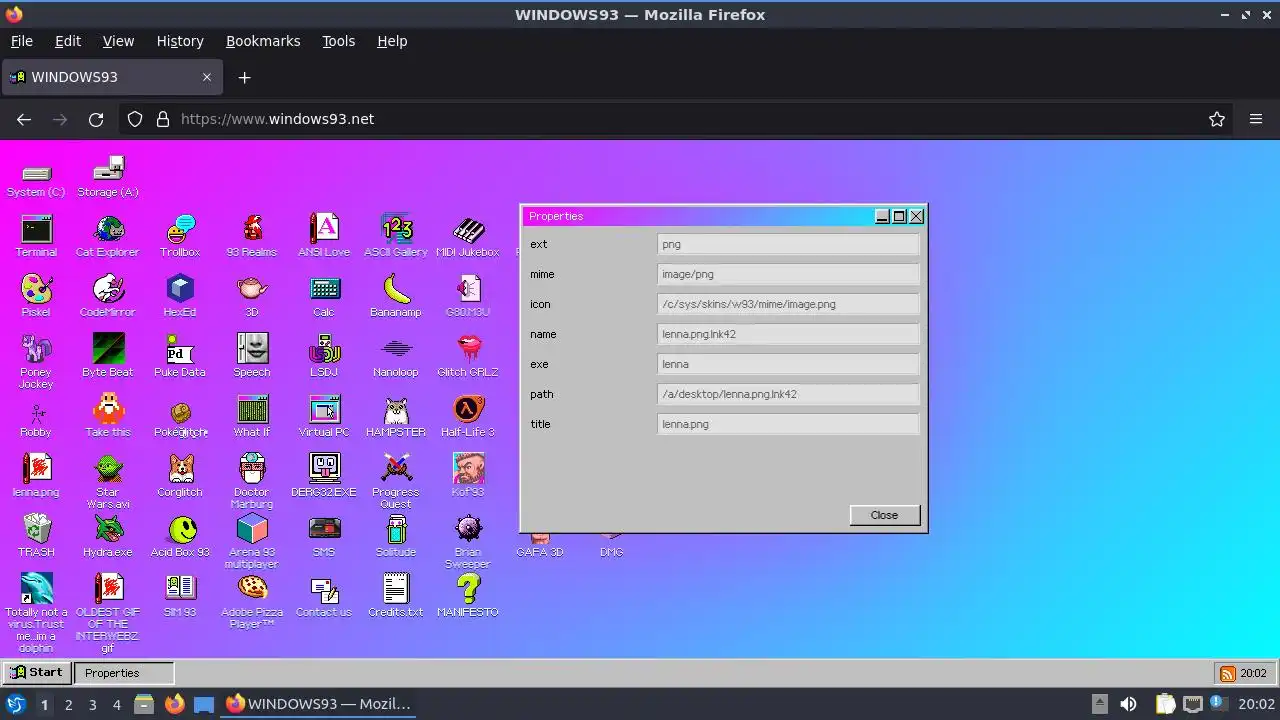Open the Terminal desktop icon
The width and height of the screenshot is (1280, 720).
tap(36, 237)
